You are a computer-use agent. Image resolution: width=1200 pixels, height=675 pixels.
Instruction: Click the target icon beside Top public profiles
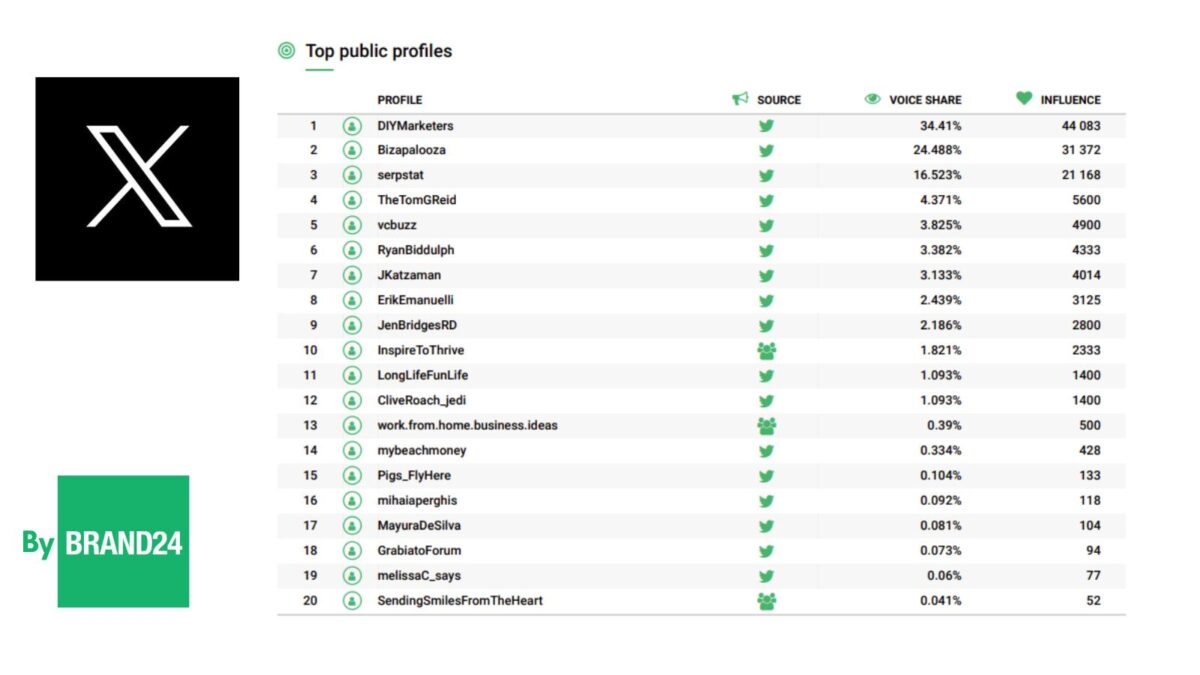click(287, 51)
